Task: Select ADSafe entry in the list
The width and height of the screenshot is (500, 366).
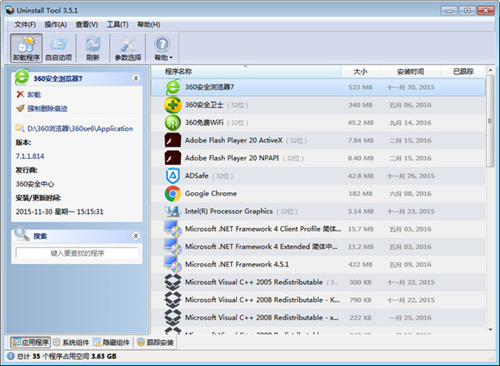Action: click(x=318, y=176)
